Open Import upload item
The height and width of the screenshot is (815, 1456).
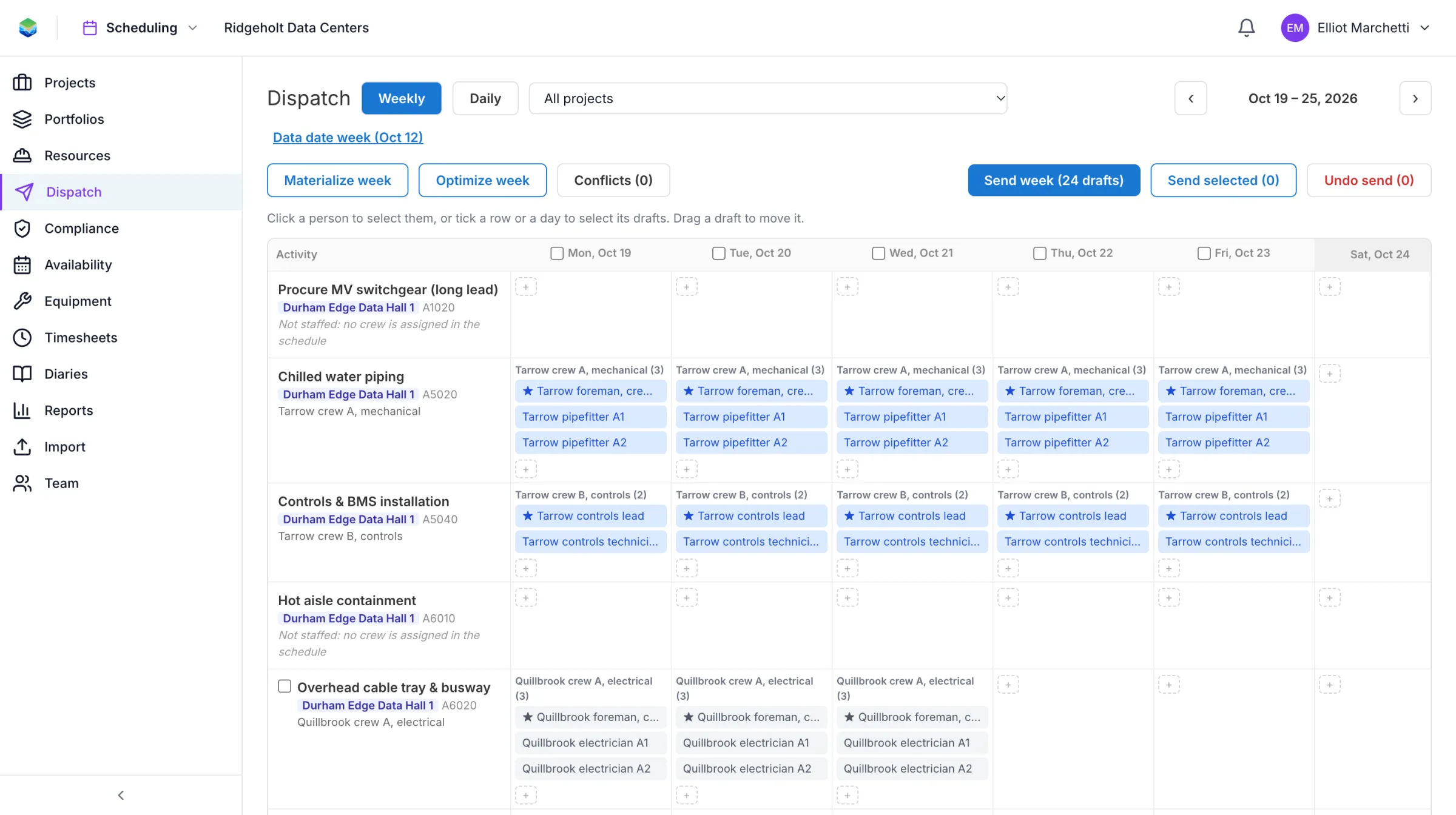coord(121,446)
